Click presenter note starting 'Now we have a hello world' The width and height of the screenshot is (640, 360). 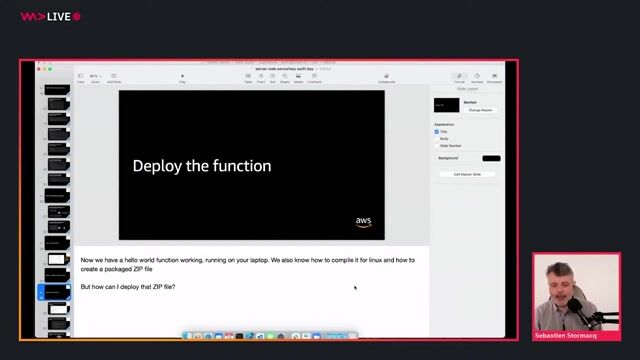tap(247, 264)
